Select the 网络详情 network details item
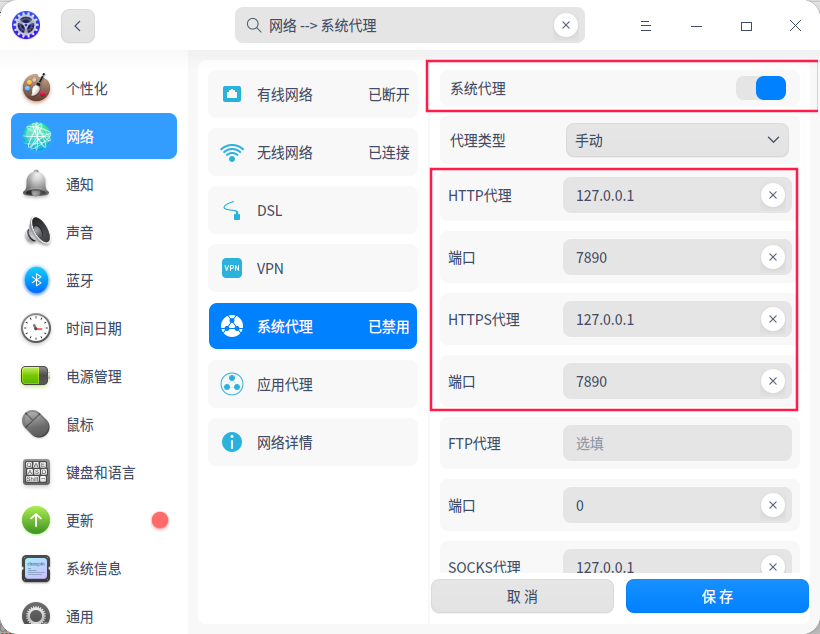The width and height of the screenshot is (820, 634). coord(312,442)
